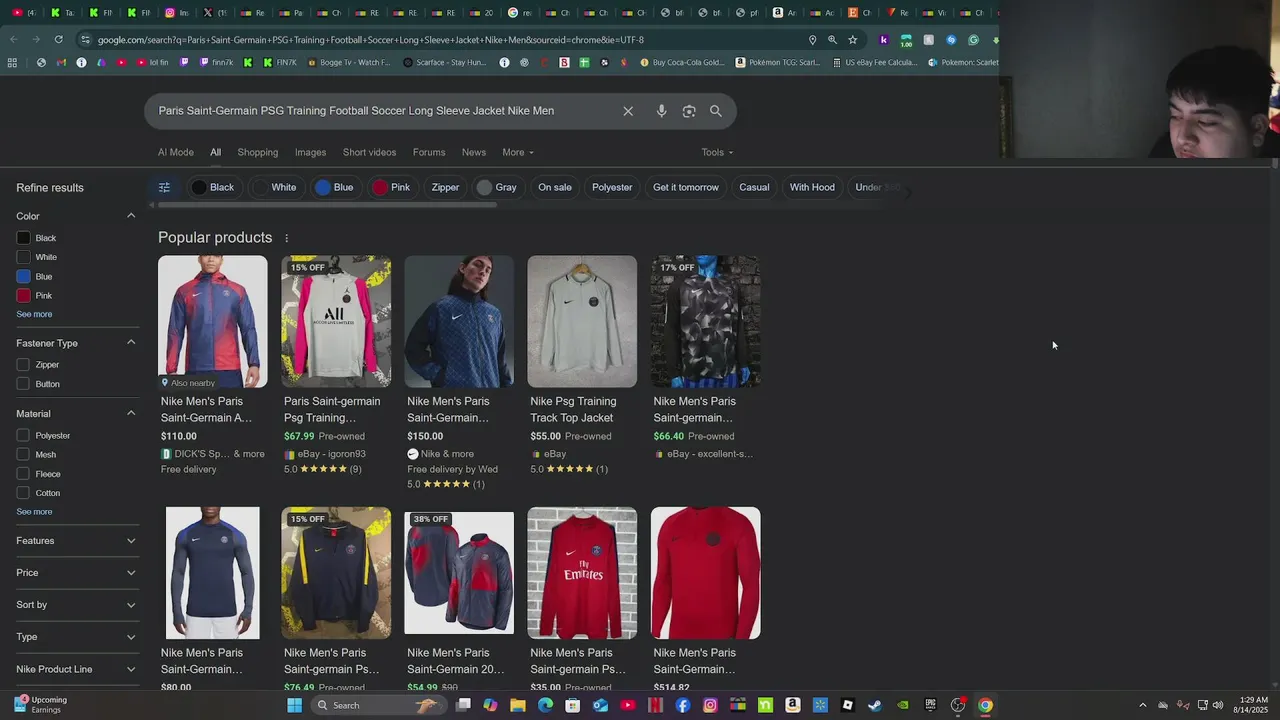Screen dimensions: 1280x720
Task: Apply the Casual filter chip
Action: 754,187
